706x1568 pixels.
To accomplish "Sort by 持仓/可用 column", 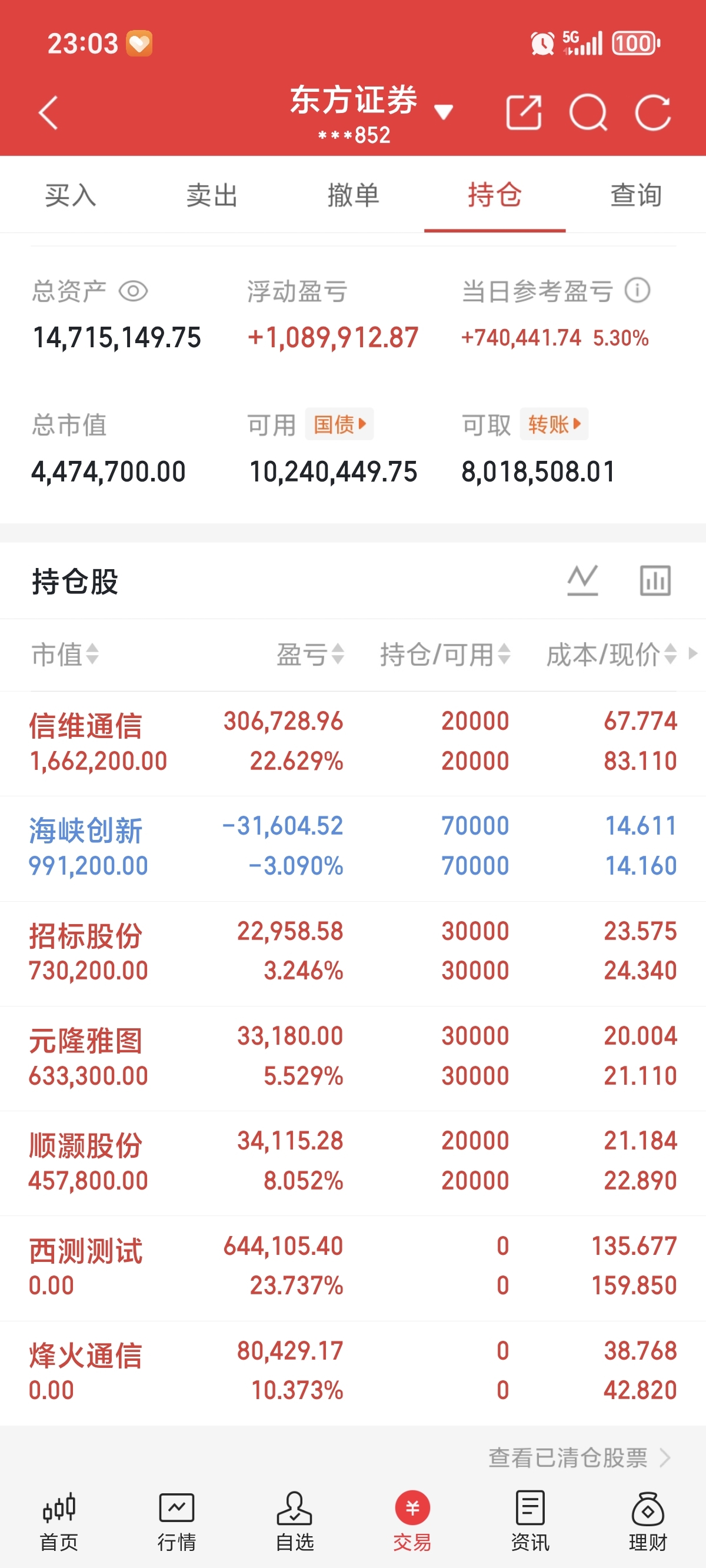I will coord(445,655).
